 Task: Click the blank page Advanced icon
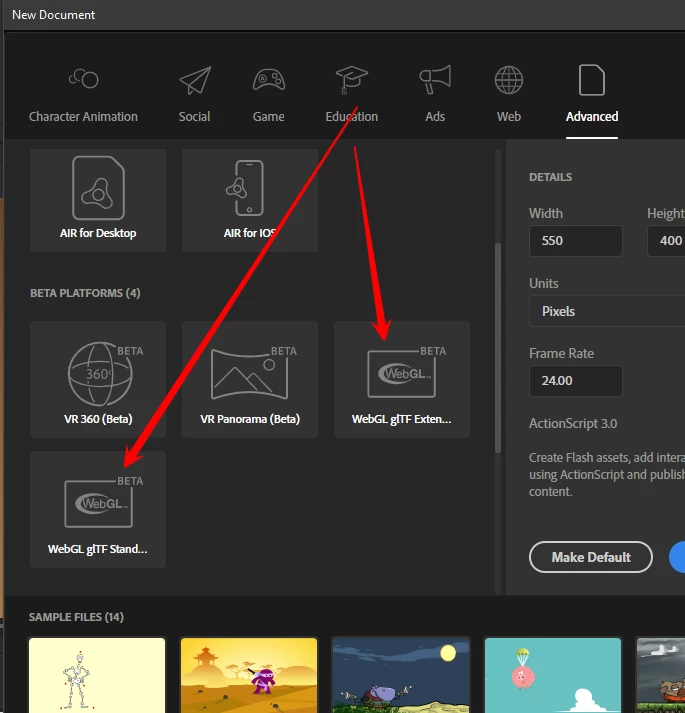(x=592, y=80)
